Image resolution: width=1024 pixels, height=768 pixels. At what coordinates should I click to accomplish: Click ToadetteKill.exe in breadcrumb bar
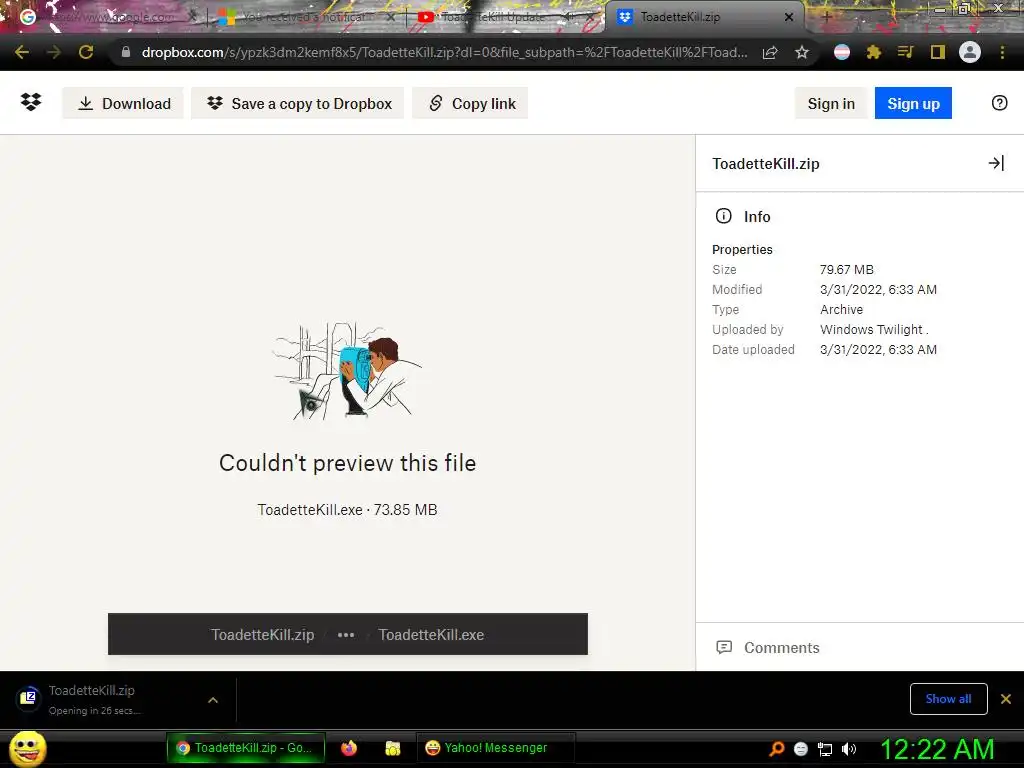click(431, 635)
